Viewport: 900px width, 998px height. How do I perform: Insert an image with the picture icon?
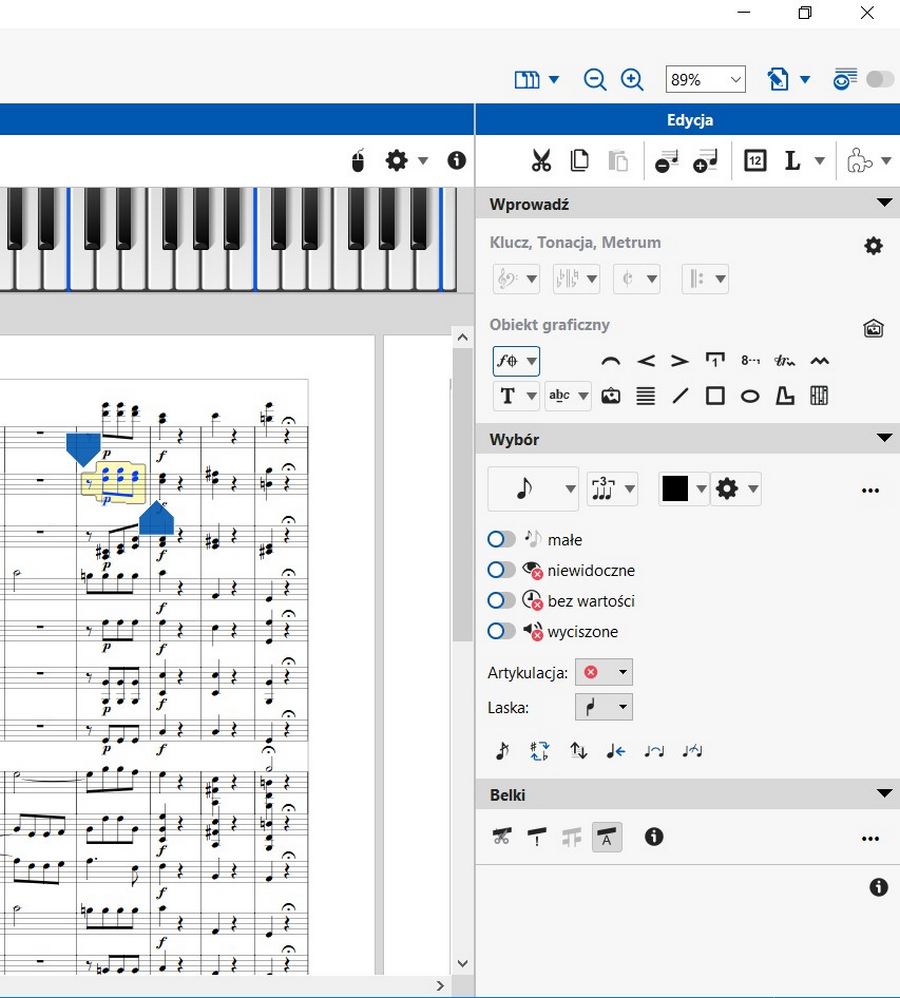[610, 396]
